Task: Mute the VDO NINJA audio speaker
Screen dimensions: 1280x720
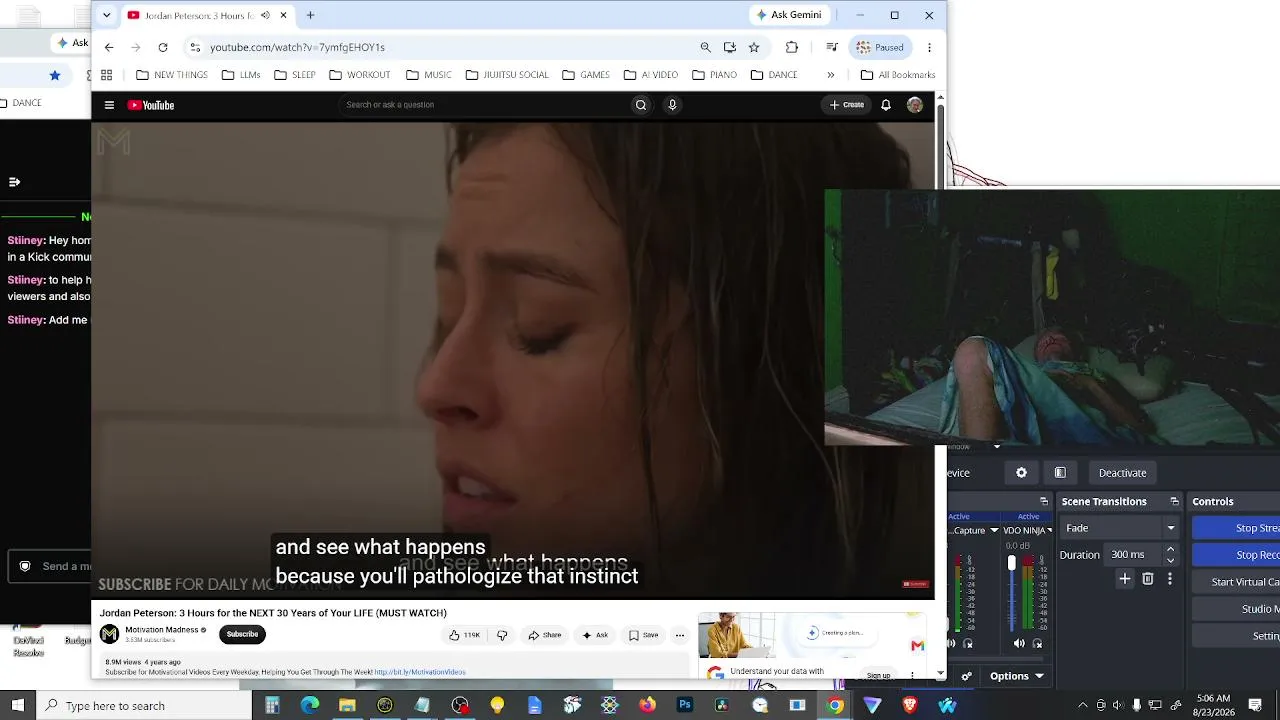Action: [x=1019, y=644]
